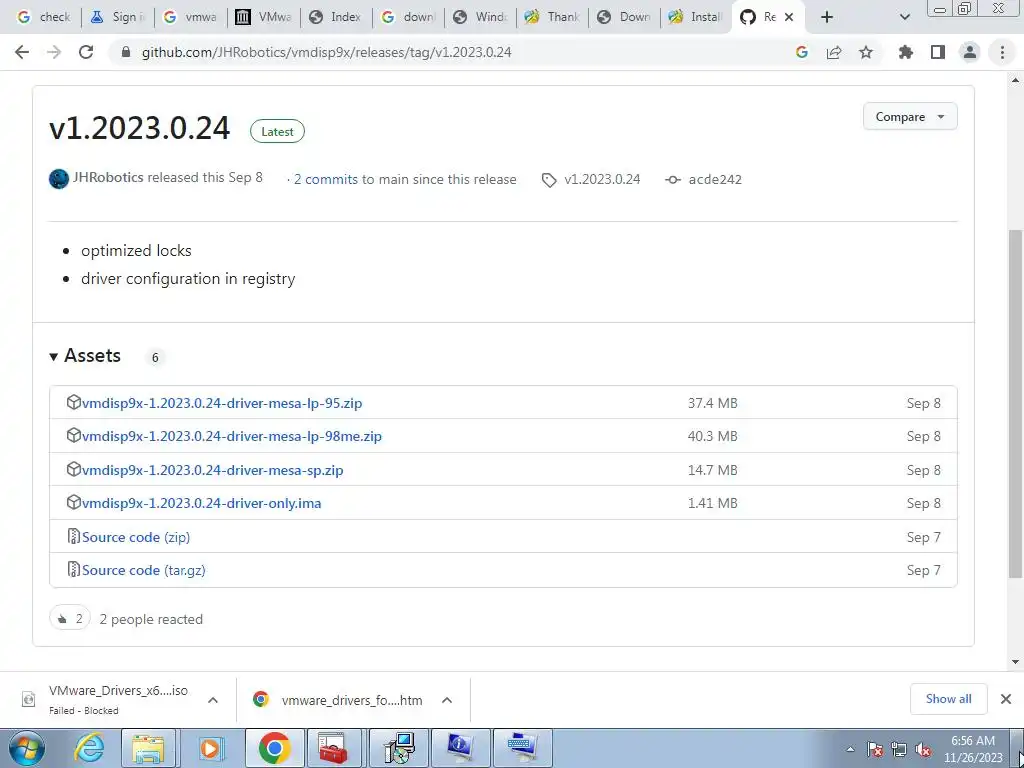The width and height of the screenshot is (1024, 768).
Task: Close the downloads bar
Action: click(1006, 699)
